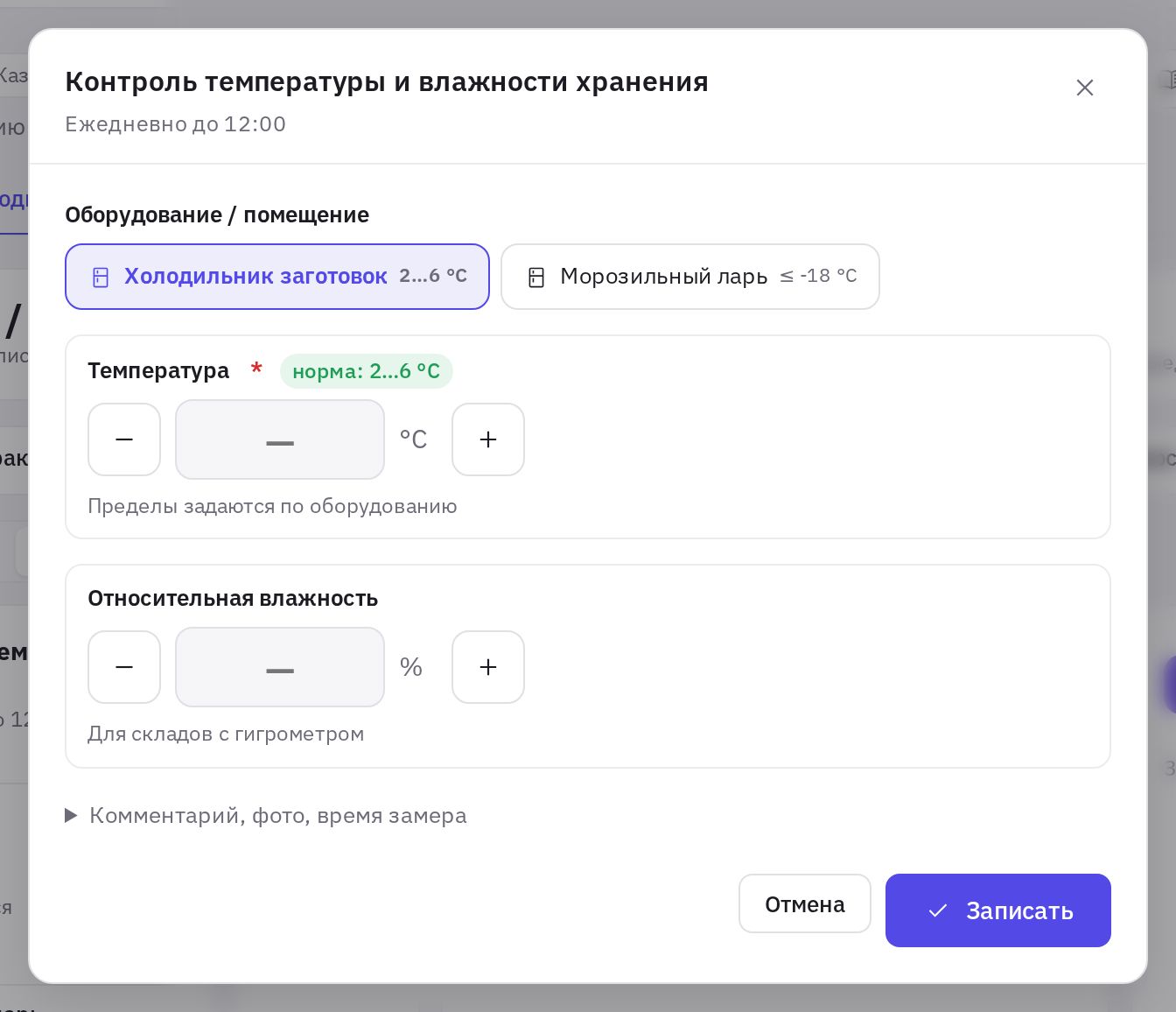Click the subtitle Ежедневно до 12:00
1176x1012 pixels.
click(176, 123)
